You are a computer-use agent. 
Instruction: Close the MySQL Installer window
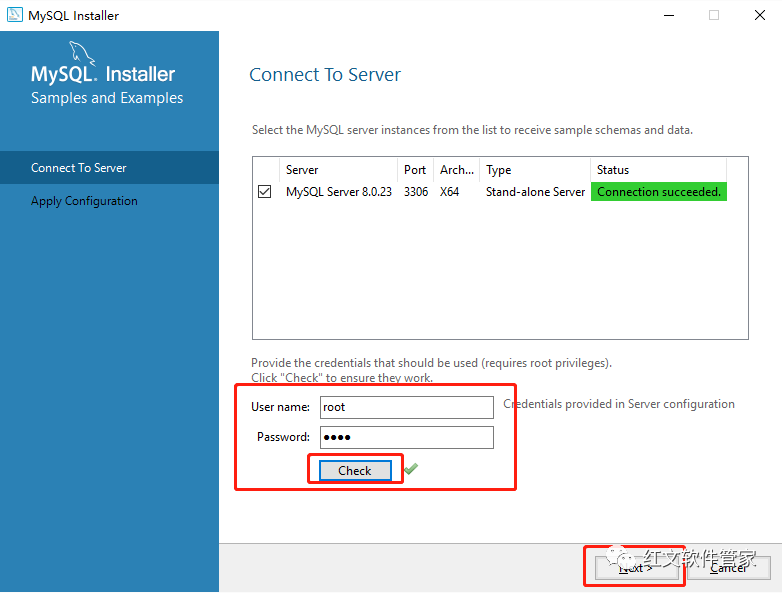[x=760, y=15]
